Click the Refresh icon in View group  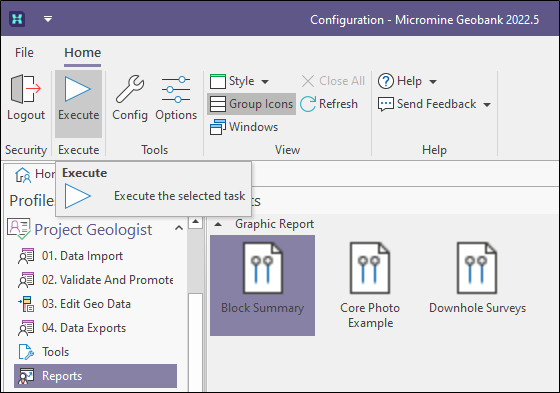point(308,104)
